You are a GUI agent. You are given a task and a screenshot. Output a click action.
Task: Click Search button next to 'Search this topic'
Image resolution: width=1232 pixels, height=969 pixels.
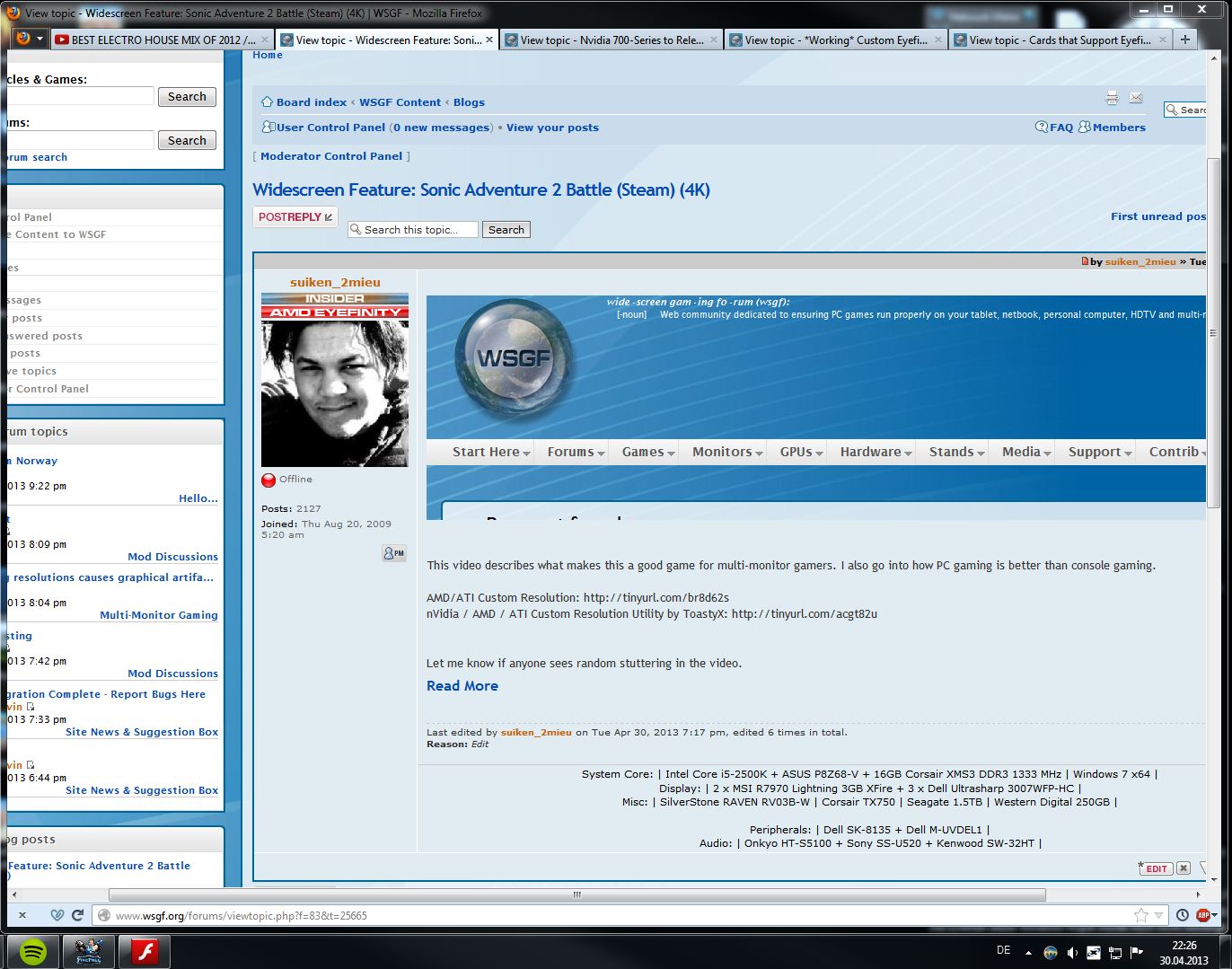(506, 230)
